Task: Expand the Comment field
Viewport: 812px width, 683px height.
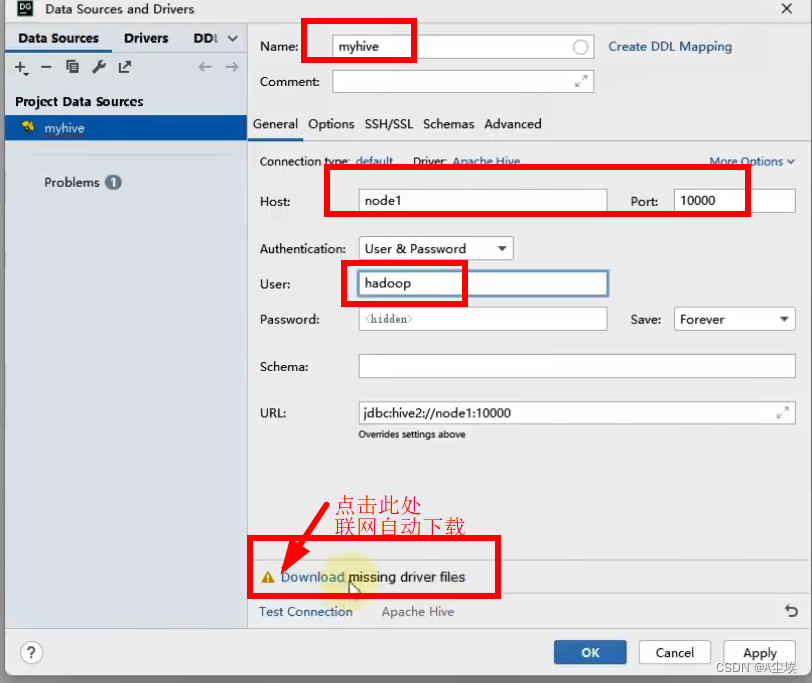Action: [581, 81]
